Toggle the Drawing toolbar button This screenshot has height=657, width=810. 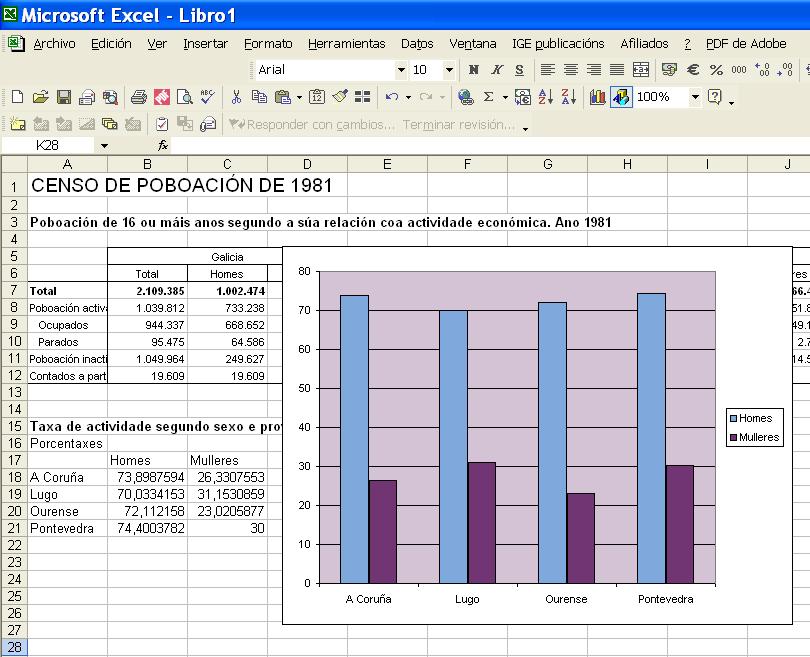[x=621, y=97]
